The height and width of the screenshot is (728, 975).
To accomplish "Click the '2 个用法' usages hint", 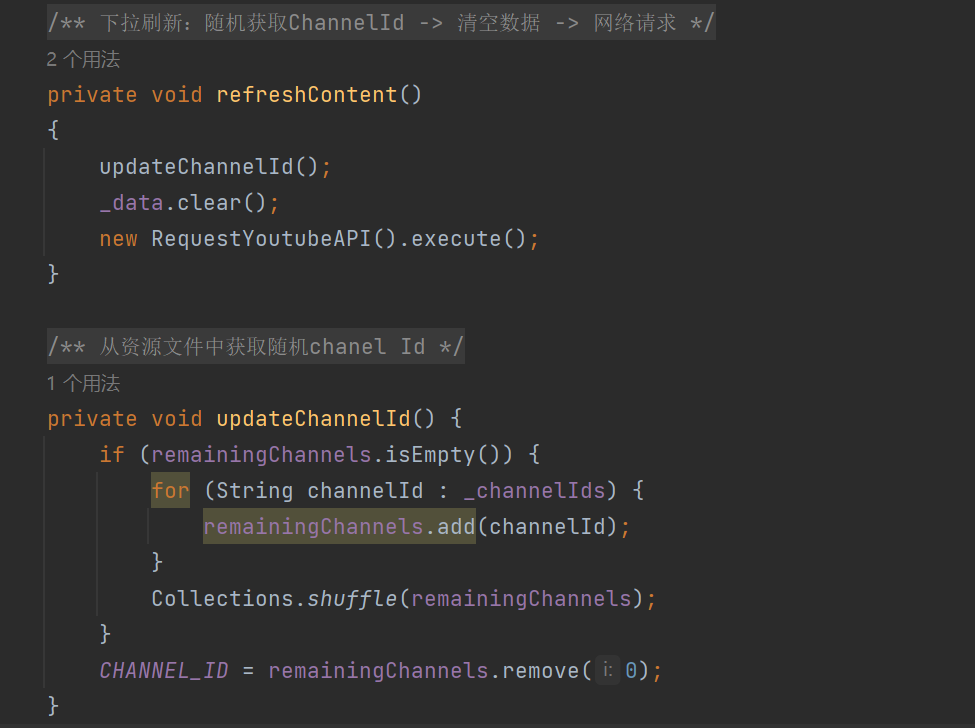I will coord(83,60).
